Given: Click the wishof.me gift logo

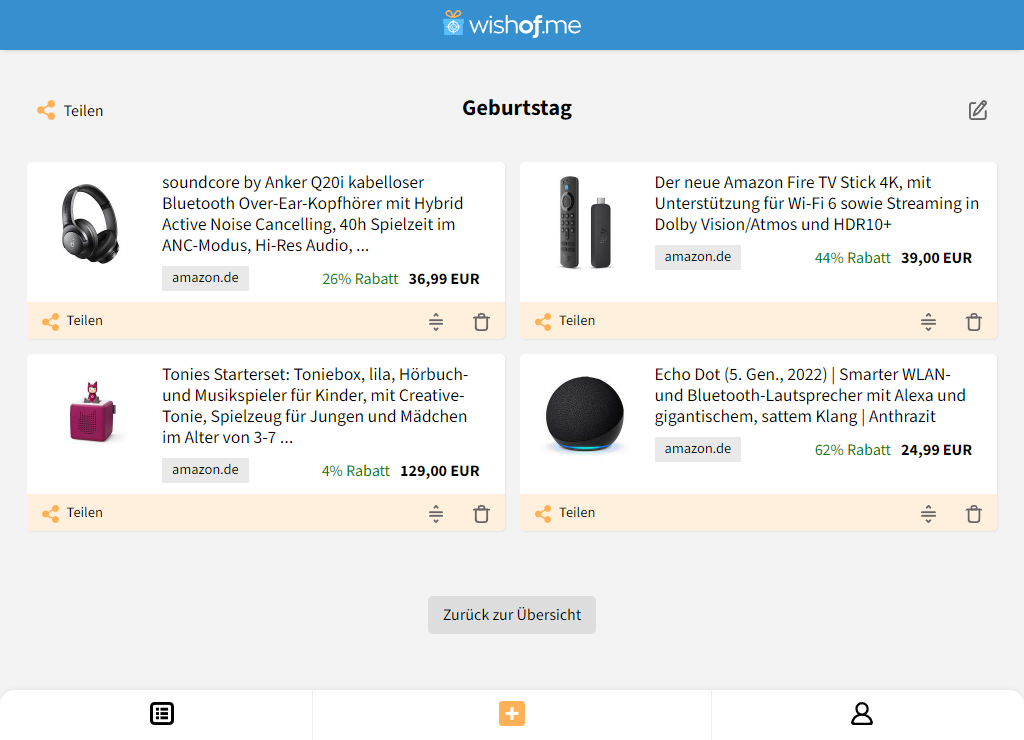Looking at the screenshot, I should (x=451, y=24).
